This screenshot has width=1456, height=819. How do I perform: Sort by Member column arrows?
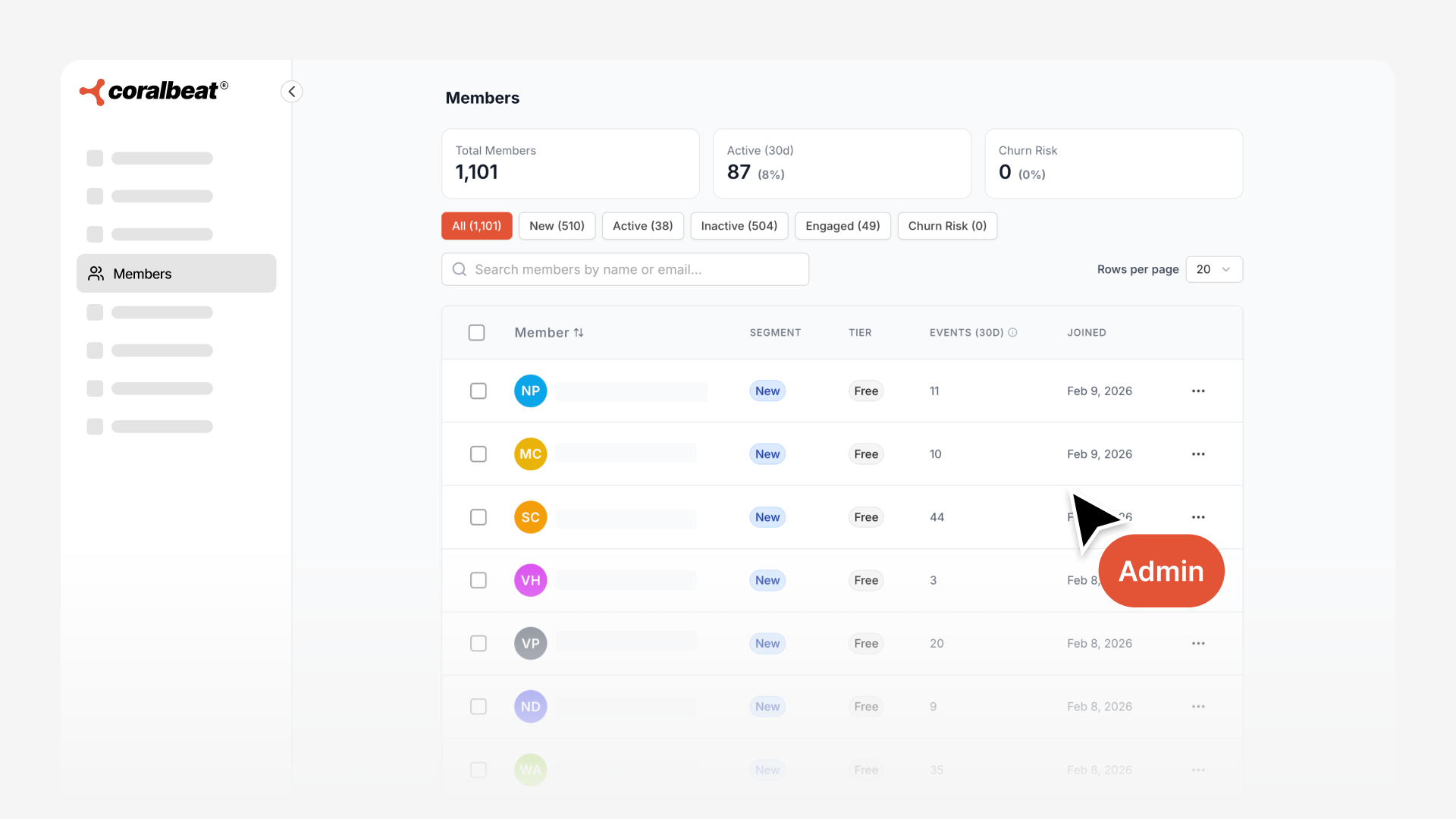[x=579, y=333]
